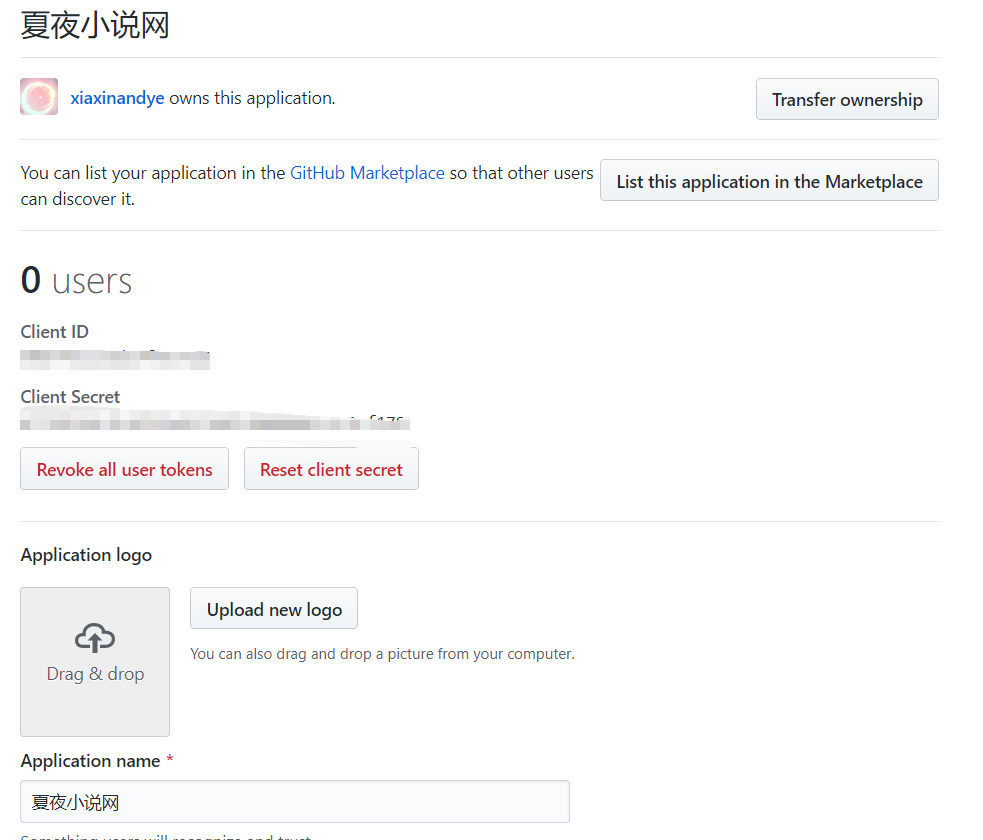Revoke all user tokens
983x840 pixels.
pos(124,469)
